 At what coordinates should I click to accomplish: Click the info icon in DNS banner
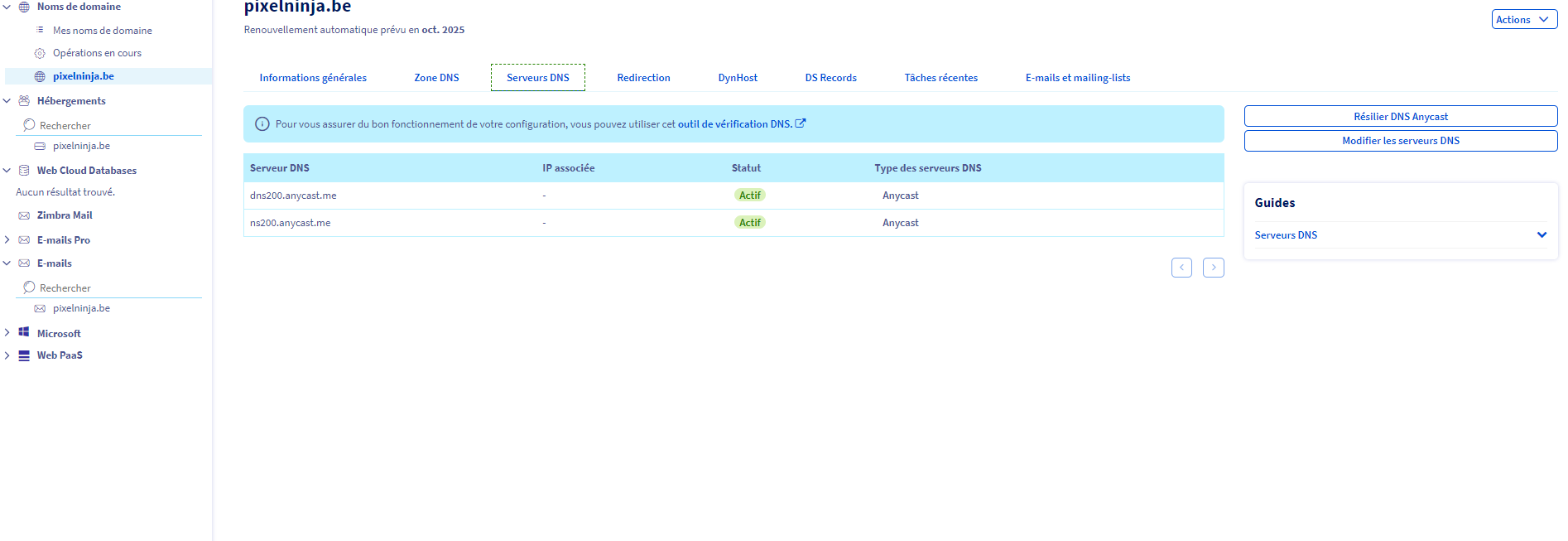262,124
